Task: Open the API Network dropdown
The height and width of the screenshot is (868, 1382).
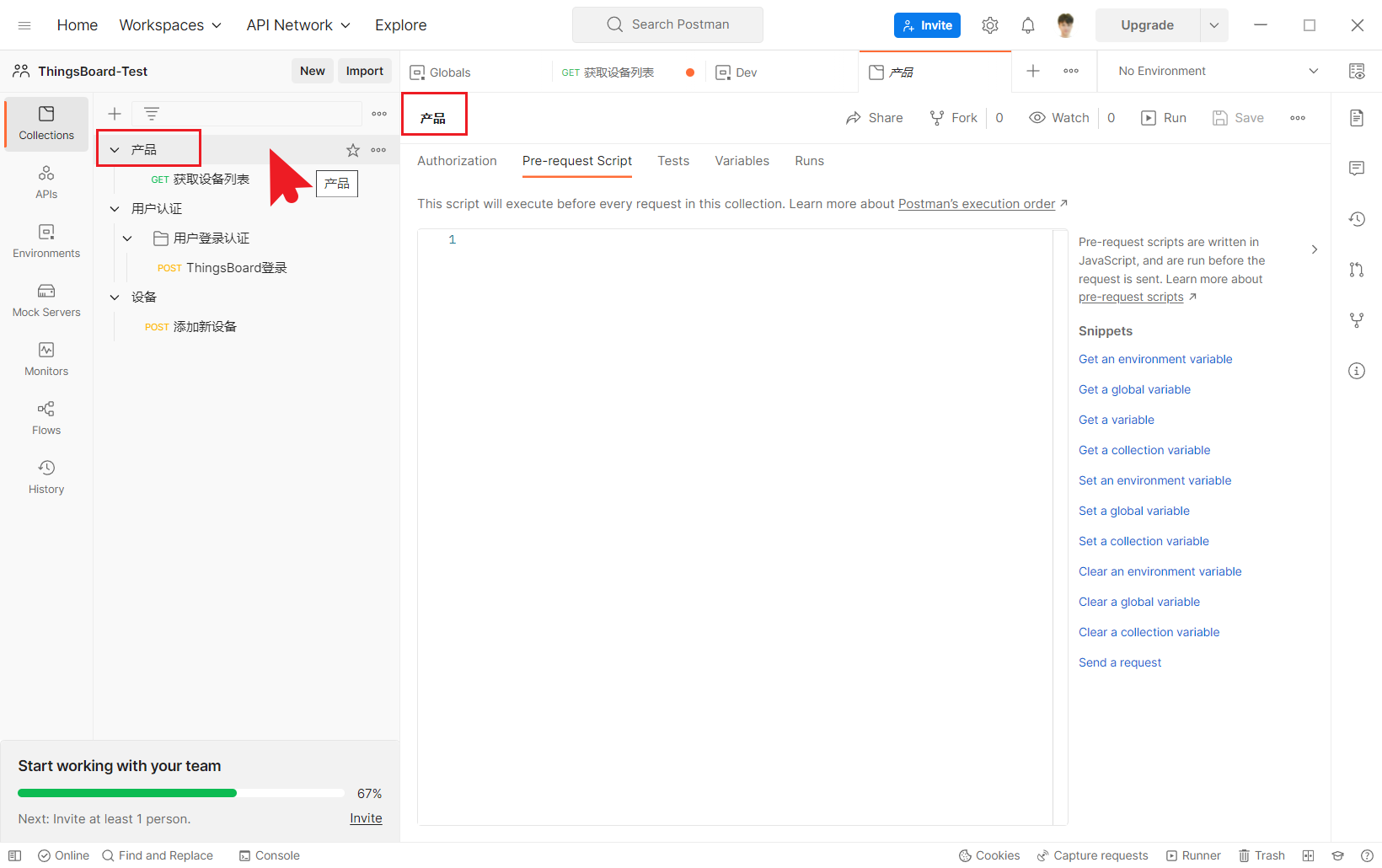Action: pos(298,25)
